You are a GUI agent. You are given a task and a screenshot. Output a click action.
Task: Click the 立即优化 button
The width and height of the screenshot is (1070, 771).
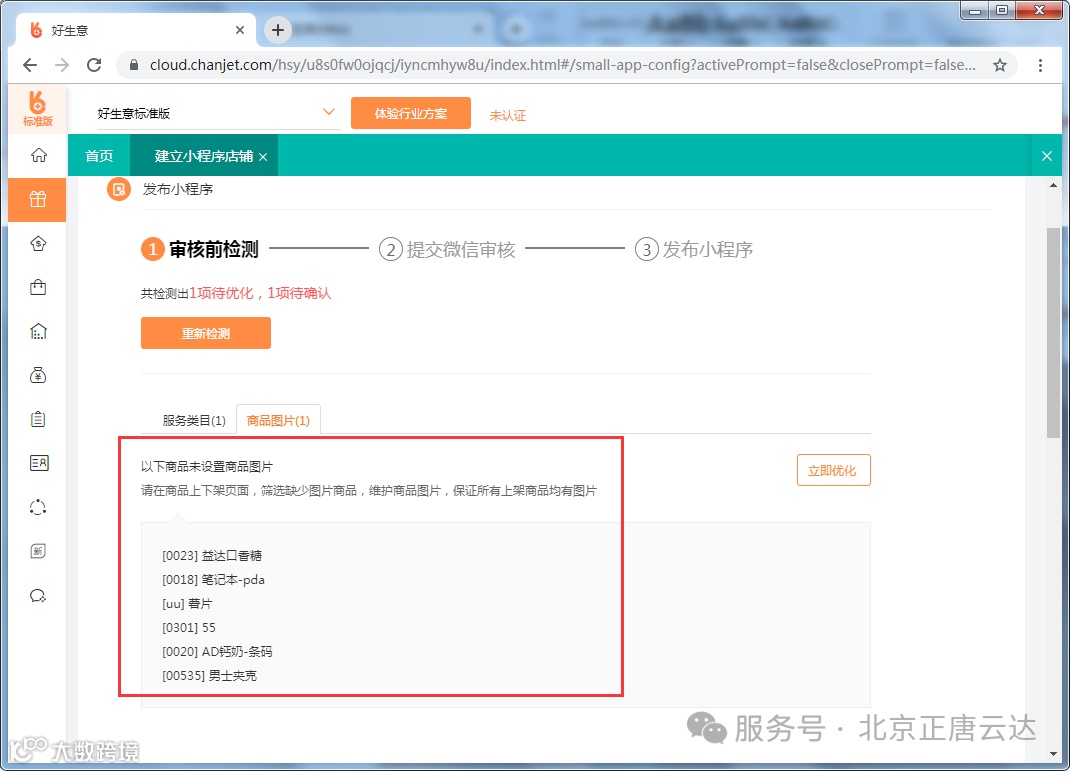click(x=833, y=470)
